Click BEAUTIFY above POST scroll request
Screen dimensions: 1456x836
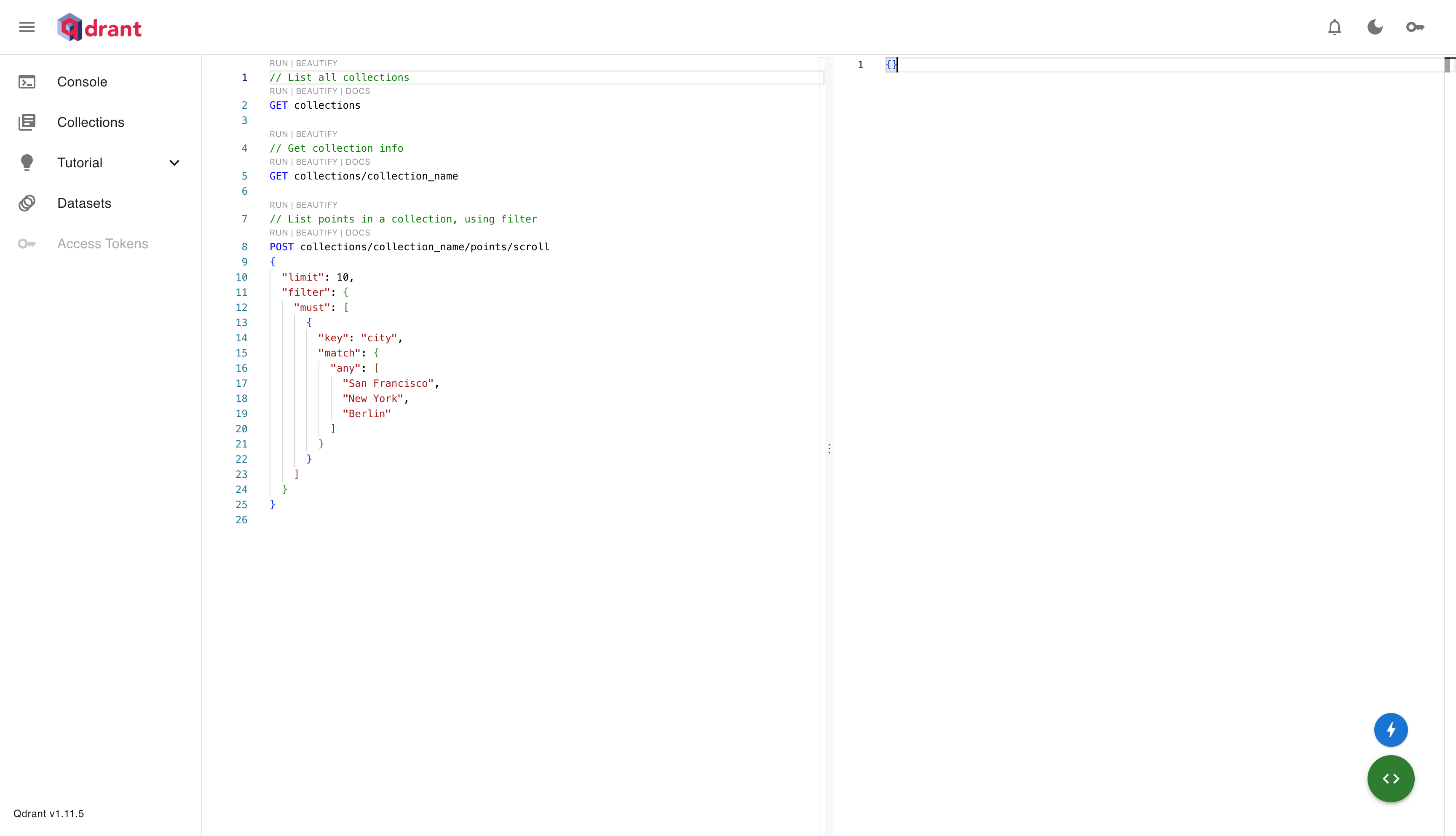[x=316, y=233]
